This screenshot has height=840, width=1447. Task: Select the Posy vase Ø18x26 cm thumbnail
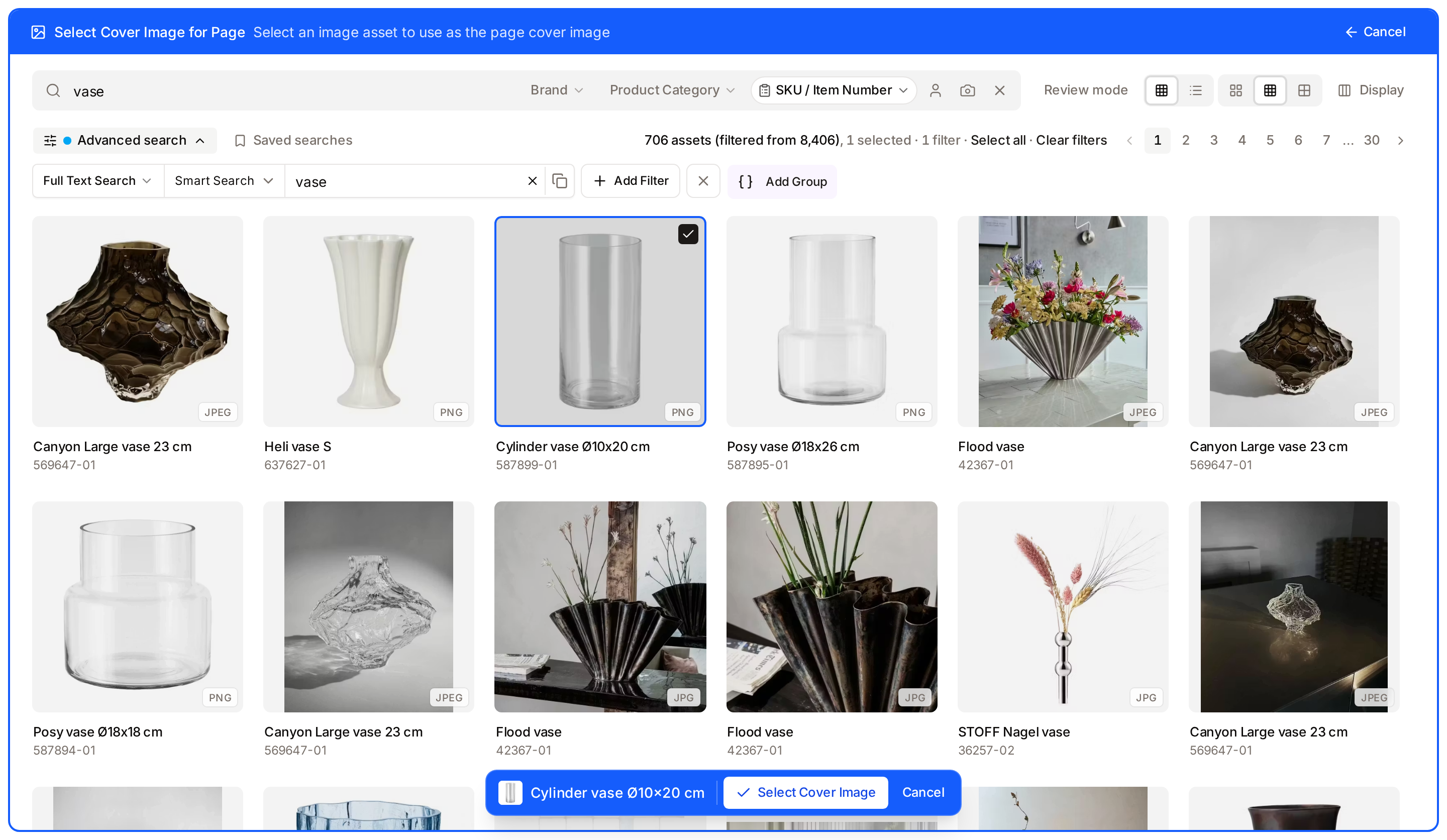(832, 321)
